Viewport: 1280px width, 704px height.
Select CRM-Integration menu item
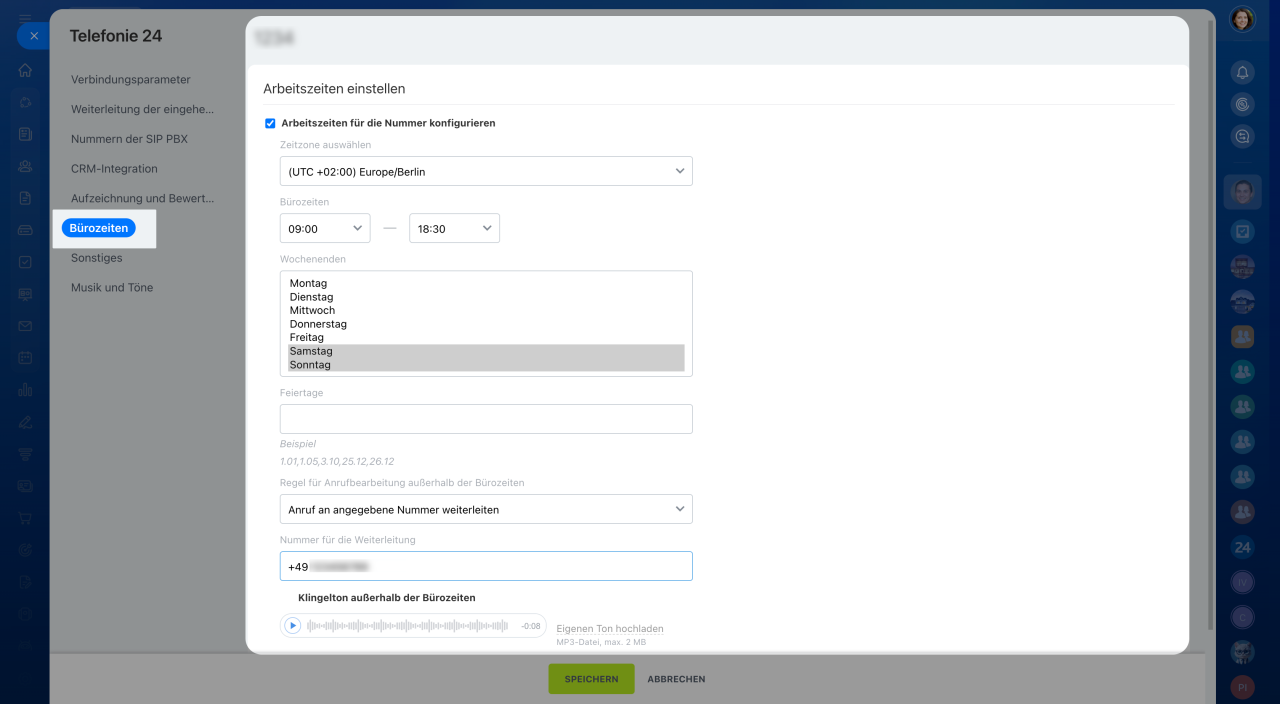[114, 169]
